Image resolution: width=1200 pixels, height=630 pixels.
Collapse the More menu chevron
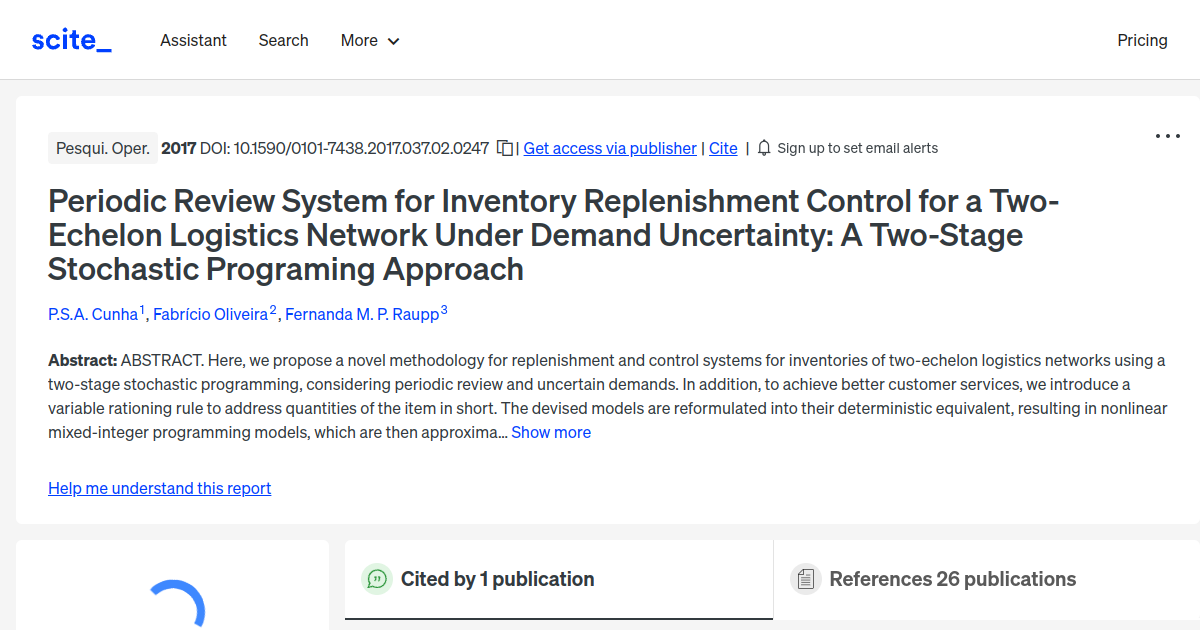393,41
